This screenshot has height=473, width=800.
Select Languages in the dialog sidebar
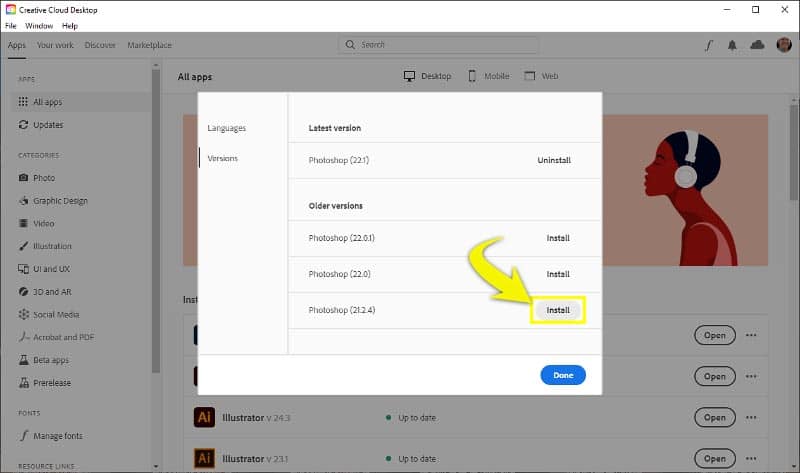(227, 128)
